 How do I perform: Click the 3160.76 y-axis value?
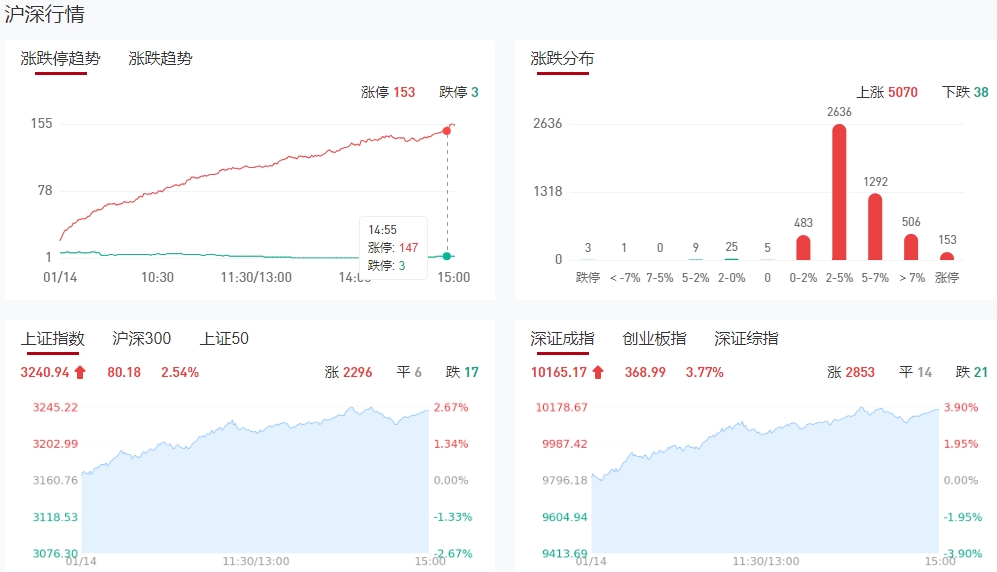(55, 480)
